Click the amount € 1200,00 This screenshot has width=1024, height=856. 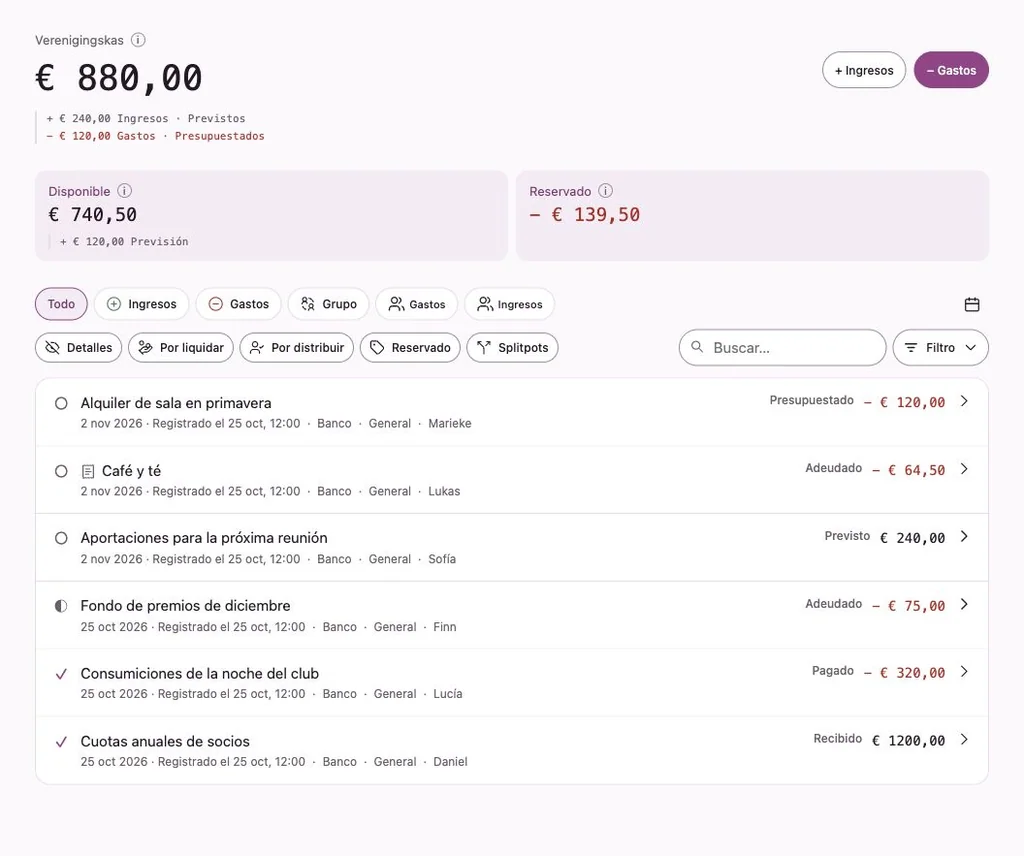pos(908,740)
